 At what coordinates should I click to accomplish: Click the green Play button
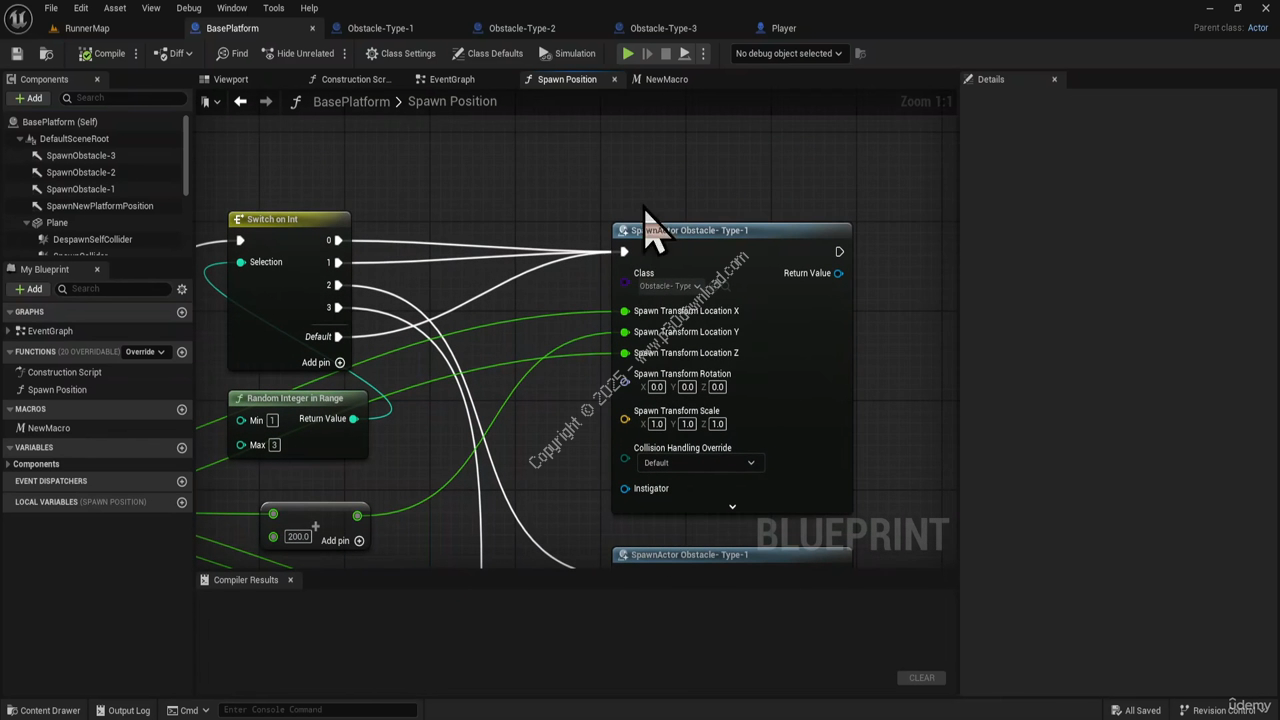click(628, 53)
